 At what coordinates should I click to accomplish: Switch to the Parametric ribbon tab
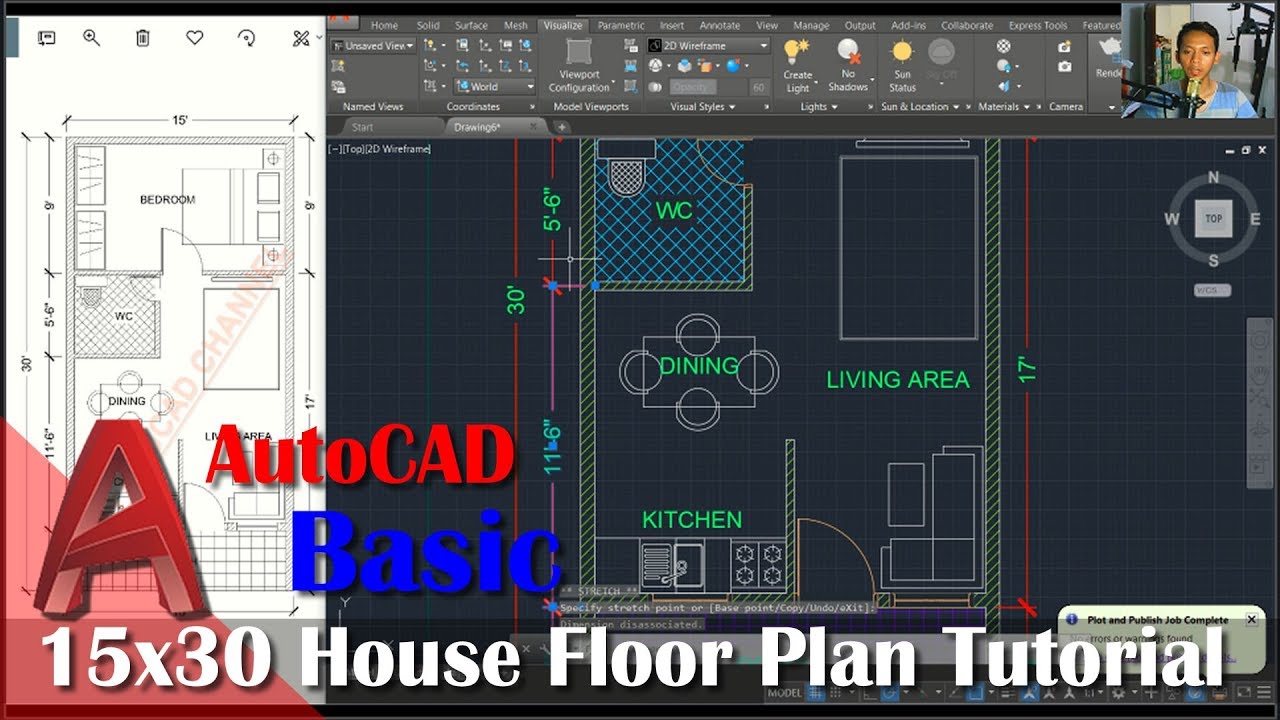621,25
